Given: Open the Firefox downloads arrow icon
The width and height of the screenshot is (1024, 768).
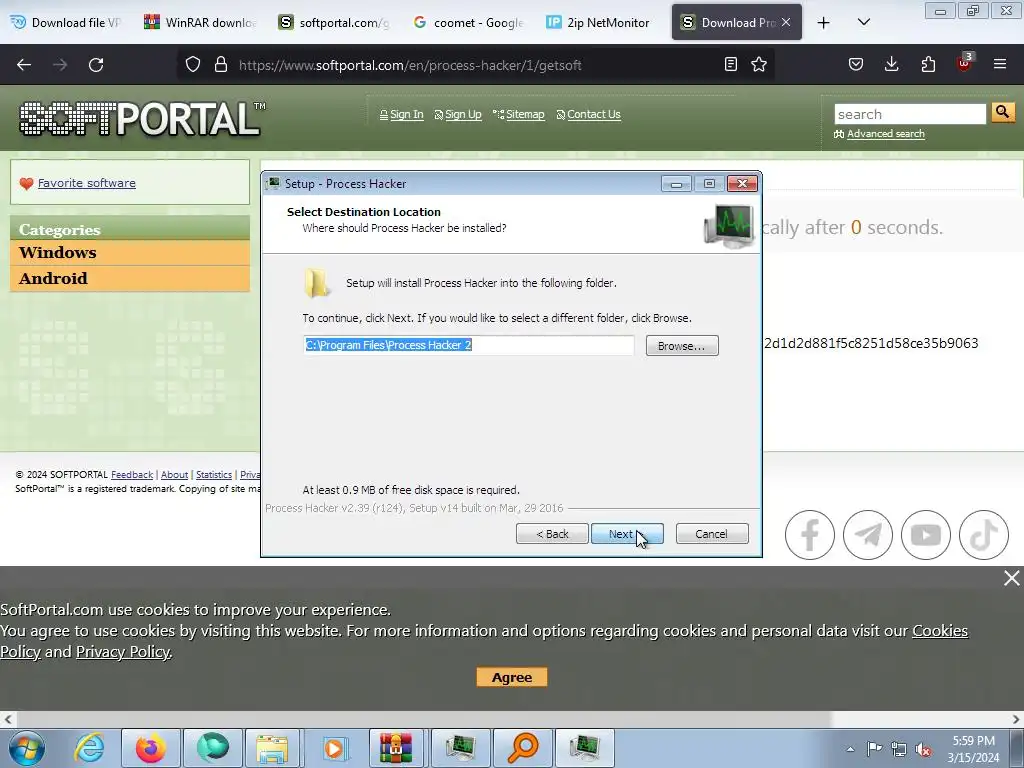Looking at the screenshot, I should click(891, 64).
